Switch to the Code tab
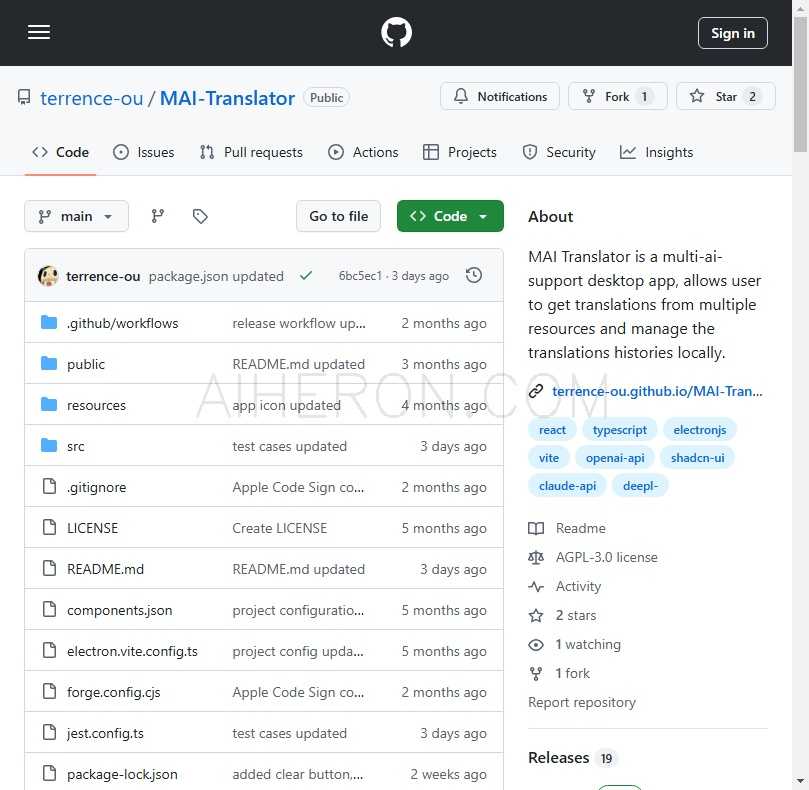The width and height of the screenshot is (809, 790). pyautogui.click(x=60, y=152)
